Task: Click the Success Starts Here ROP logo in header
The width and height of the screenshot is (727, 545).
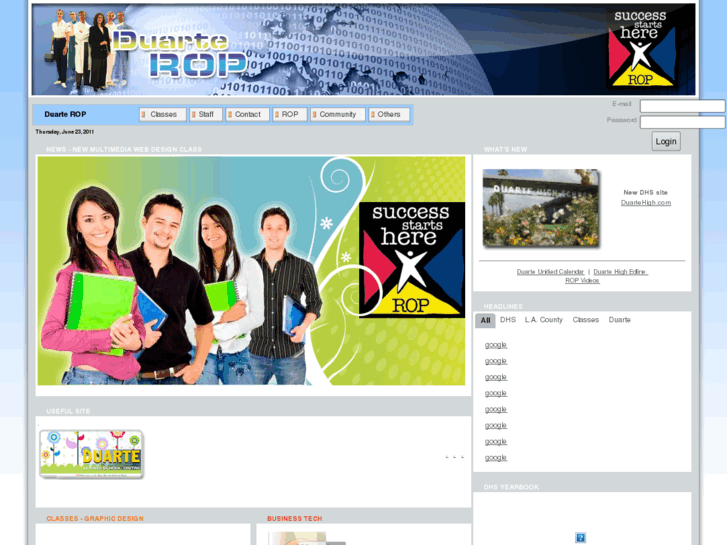Action: [x=641, y=49]
